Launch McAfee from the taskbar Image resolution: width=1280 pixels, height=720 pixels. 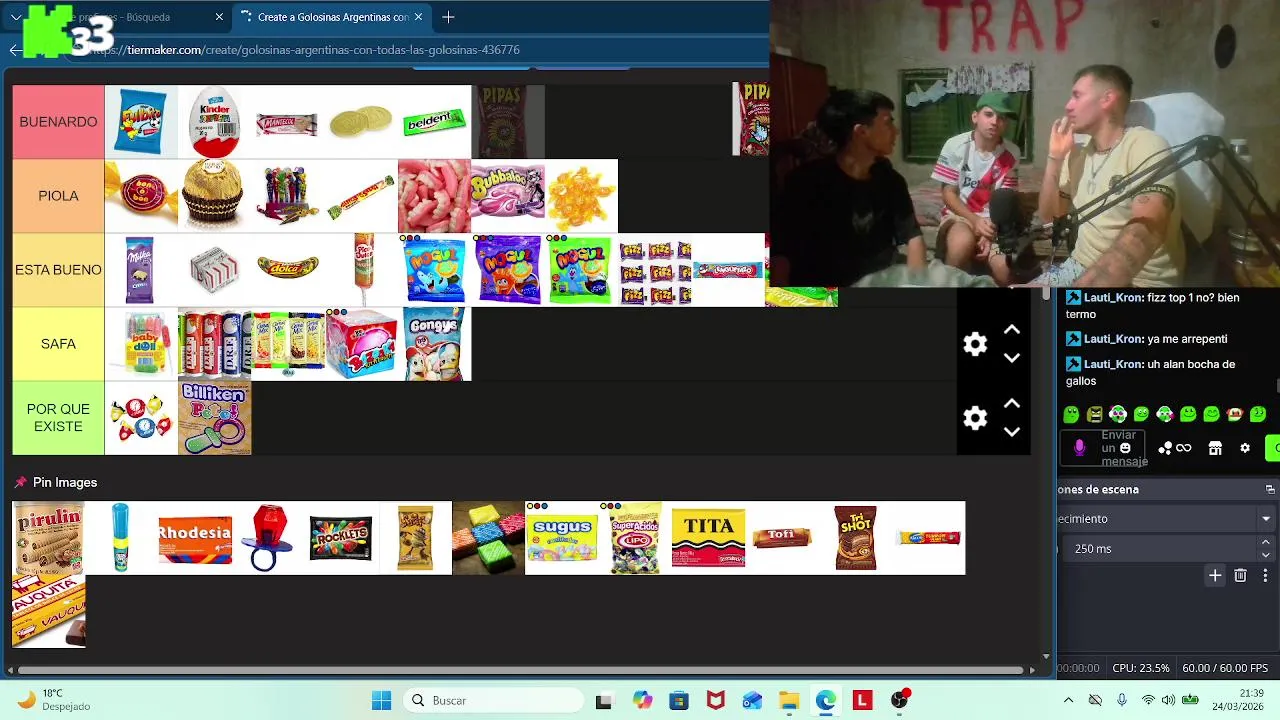point(715,700)
